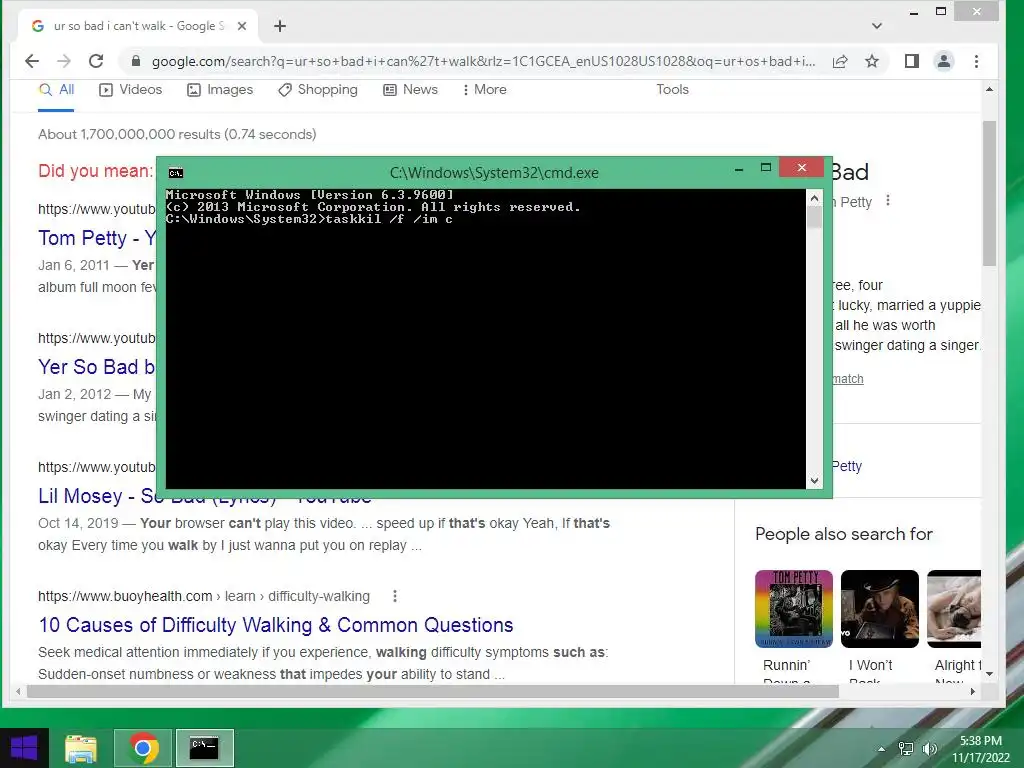Click cmd scrollbar down arrow
The width and height of the screenshot is (1024, 768).
click(x=814, y=481)
